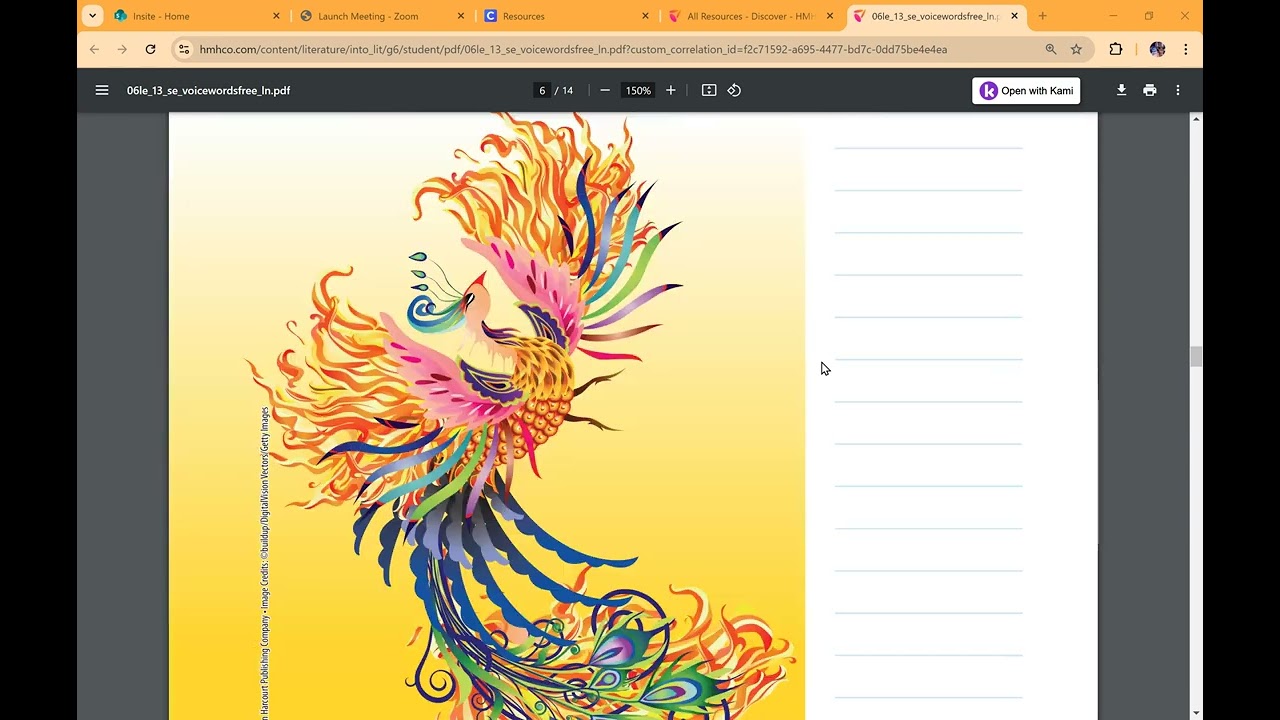Switch to the Resources tab
The height and width of the screenshot is (720, 1280).
(x=565, y=16)
